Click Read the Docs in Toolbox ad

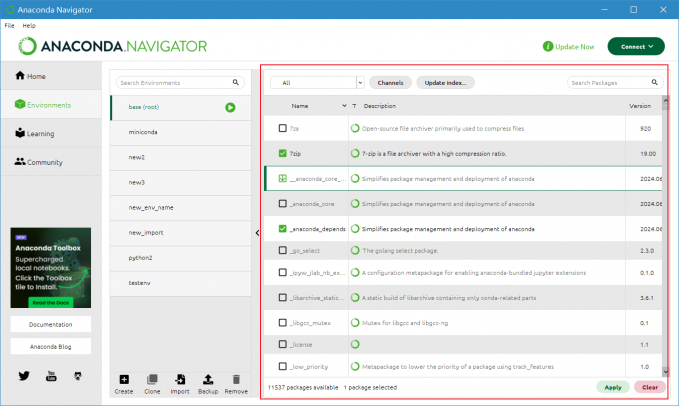point(51,303)
